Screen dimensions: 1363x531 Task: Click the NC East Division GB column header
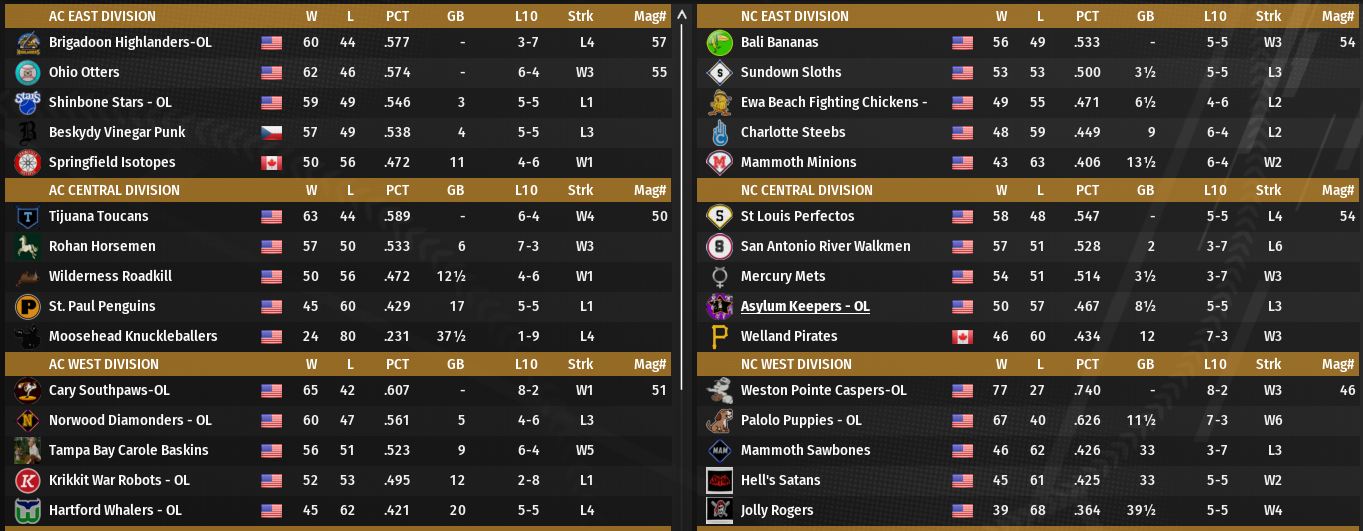coord(1145,16)
